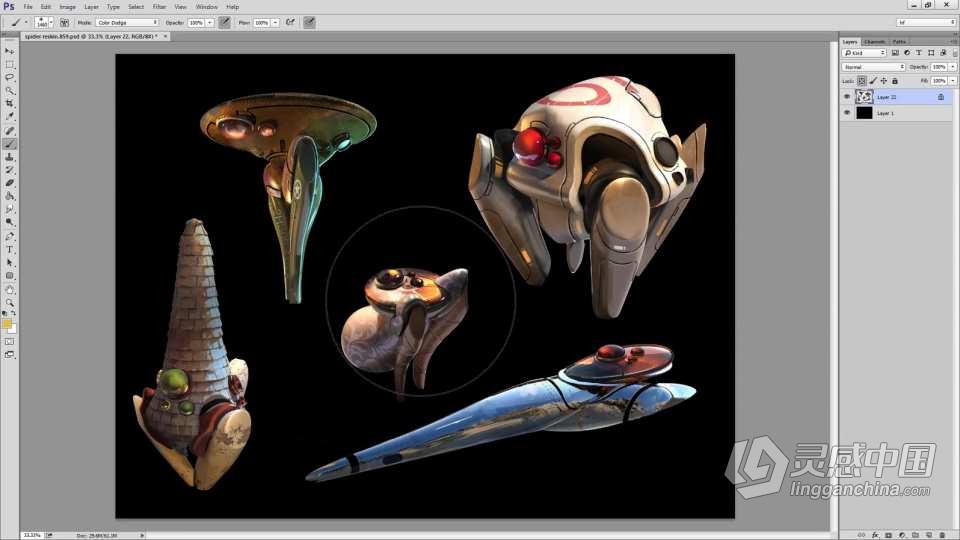Screen dimensions: 960x540
Task: Select the Lasso tool
Action: 9,78
